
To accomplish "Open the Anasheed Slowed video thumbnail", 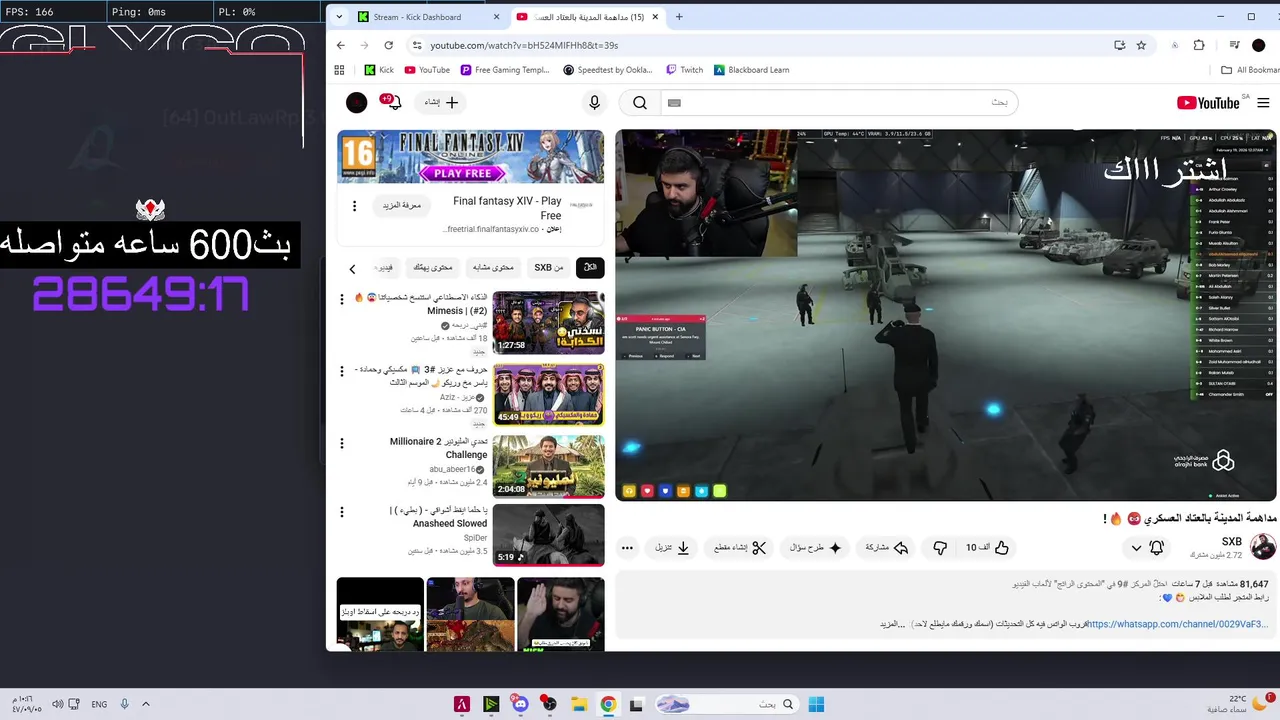I will click(x=548, y=534).
